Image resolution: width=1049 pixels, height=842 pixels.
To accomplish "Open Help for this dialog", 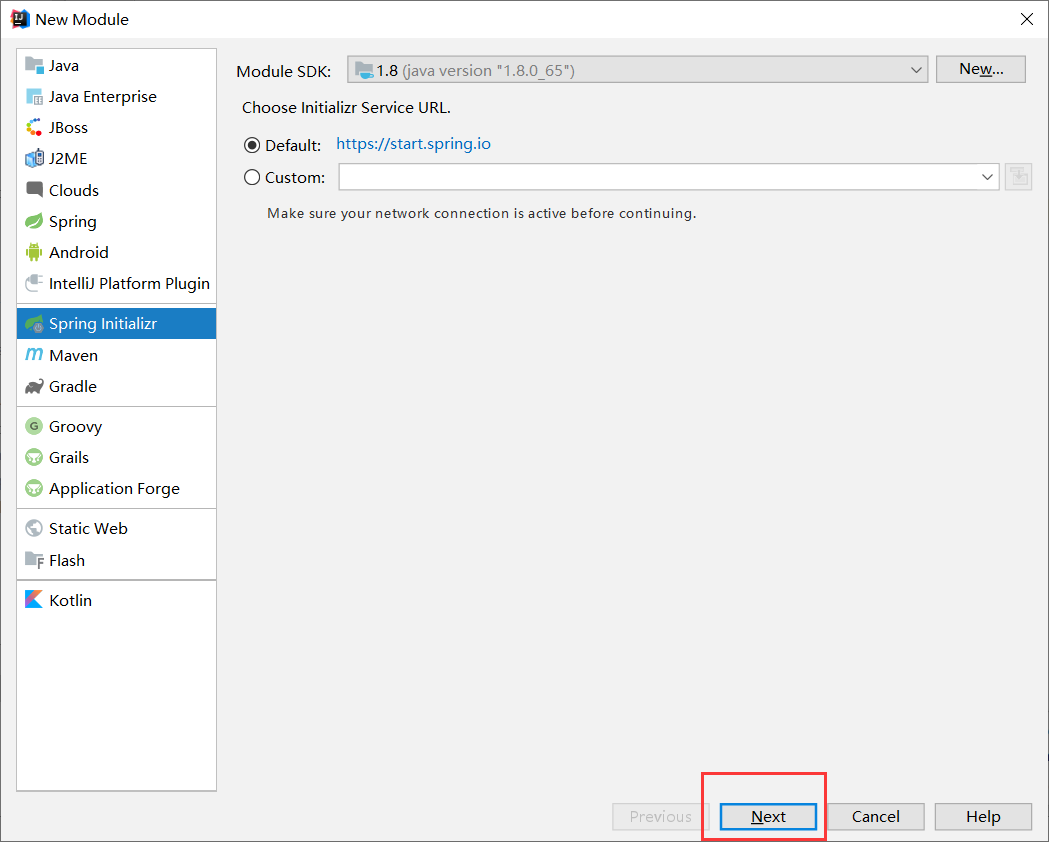I will click(983, 817).
